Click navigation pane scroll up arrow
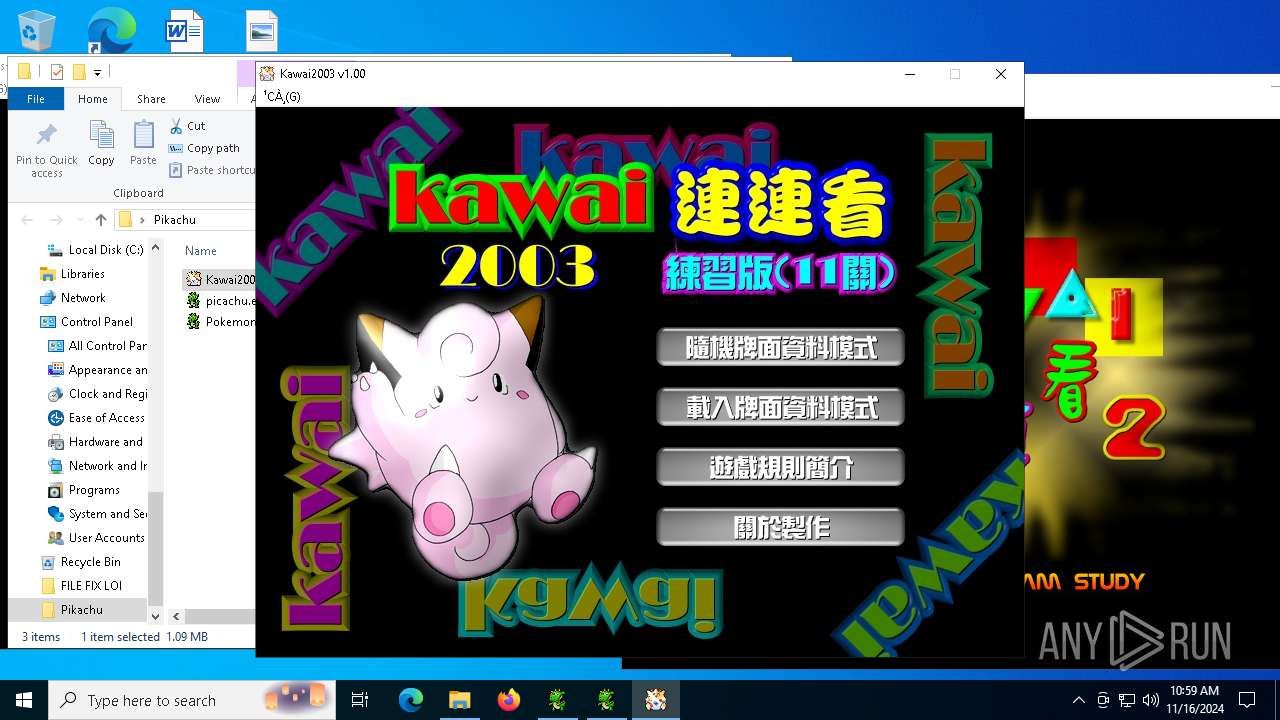 pyautogui.click(x=155, y=248)
